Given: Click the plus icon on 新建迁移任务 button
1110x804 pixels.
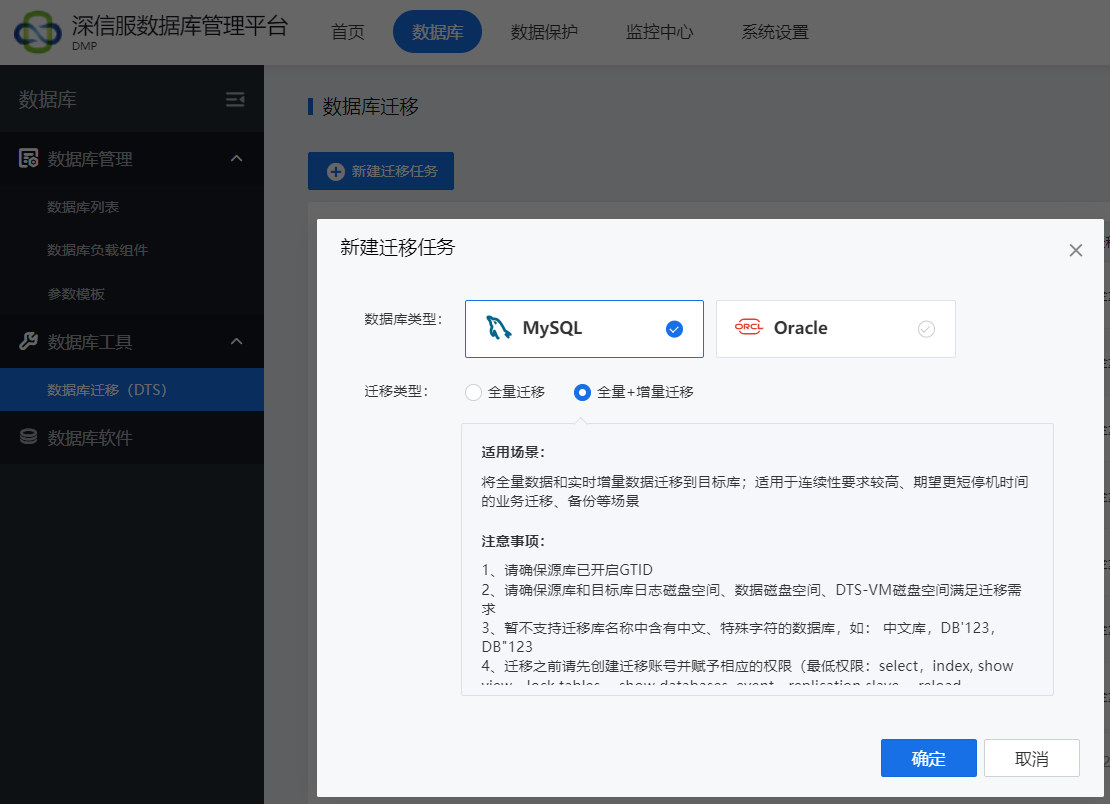Looking at the screenshot, I should pos(335,170).
